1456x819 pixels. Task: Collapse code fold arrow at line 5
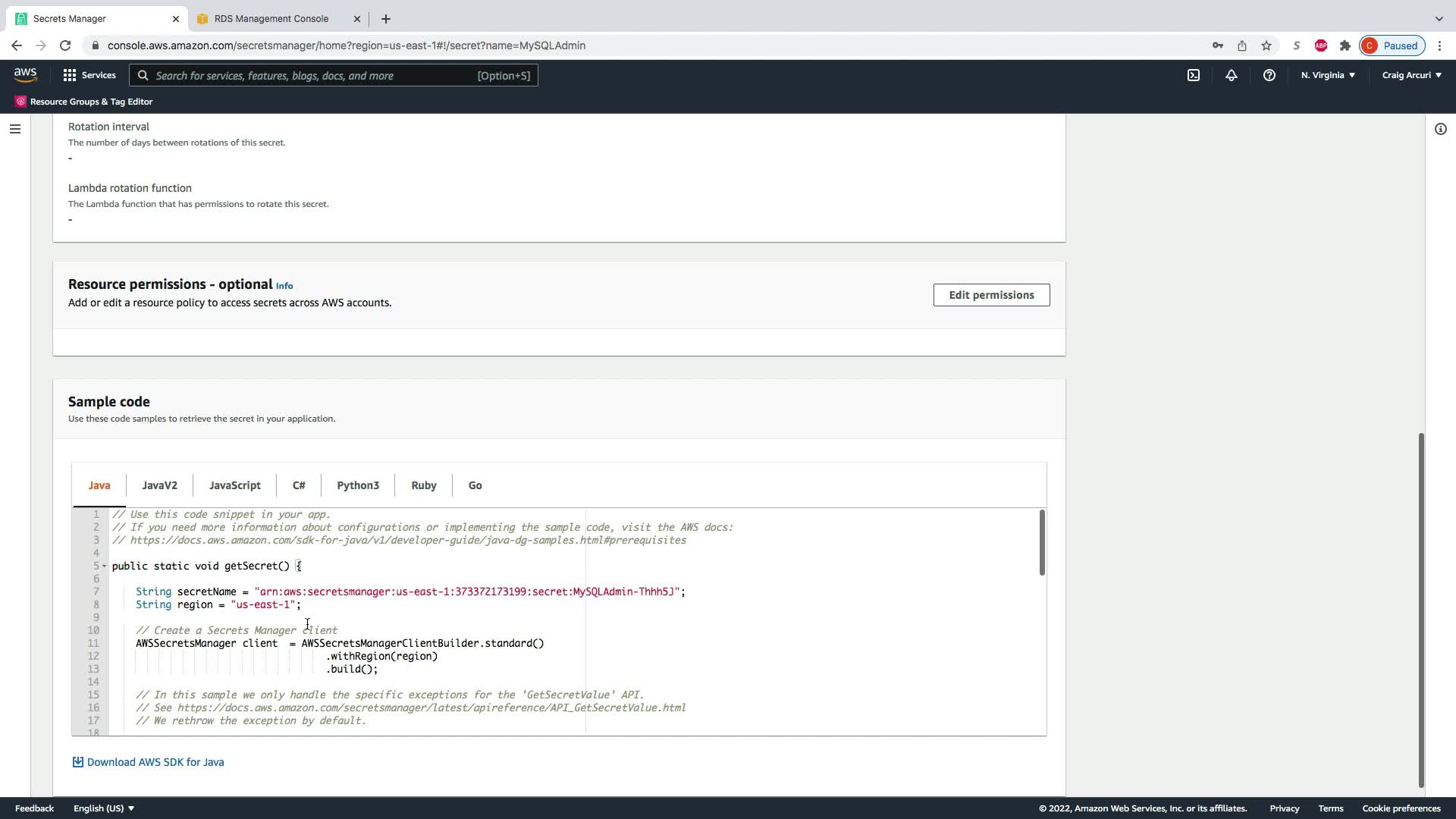(105, 566)
